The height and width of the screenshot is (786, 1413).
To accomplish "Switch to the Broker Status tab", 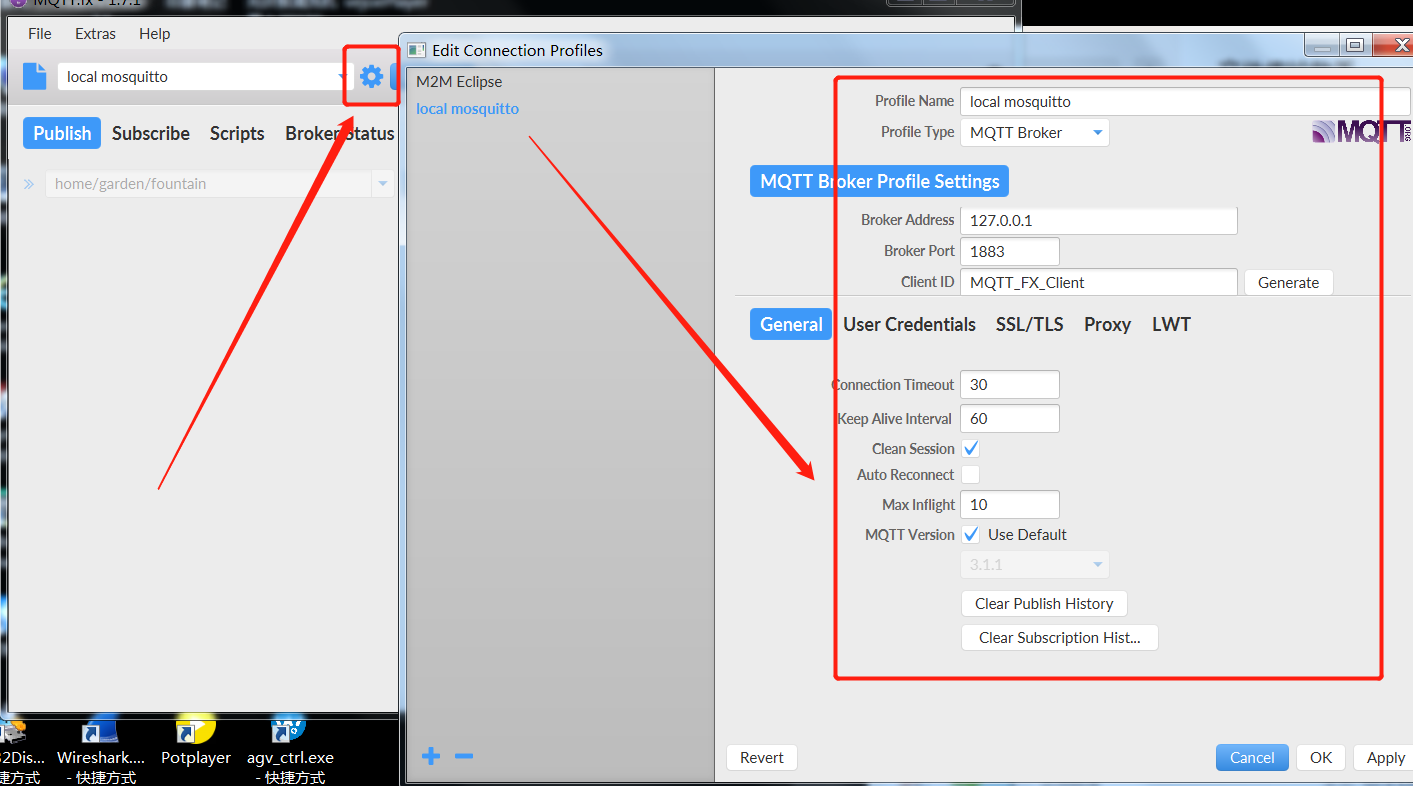I will (x=340, y=133).
